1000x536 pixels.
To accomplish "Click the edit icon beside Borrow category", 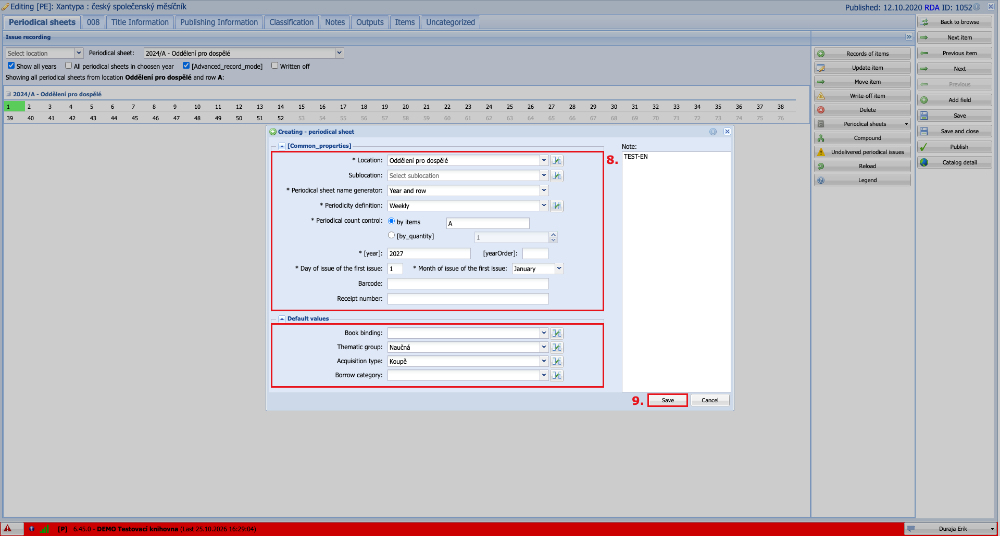I will 557,375.
